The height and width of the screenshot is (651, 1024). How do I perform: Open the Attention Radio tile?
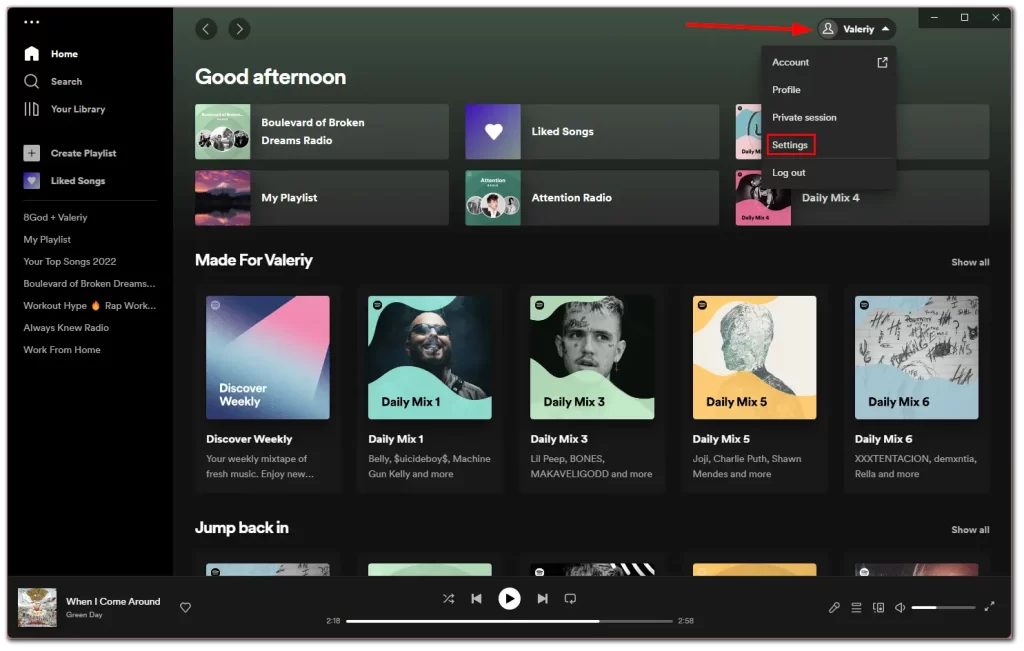point(592,198)
